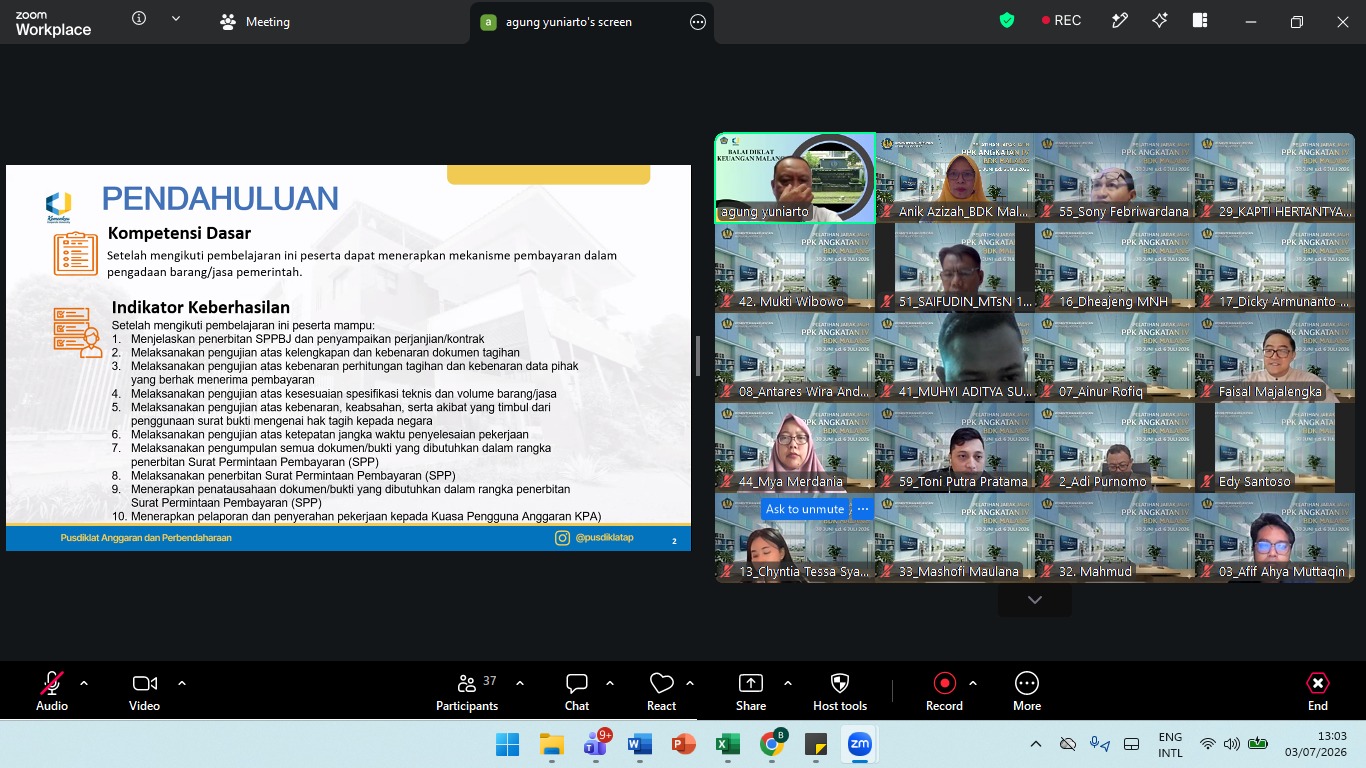Open the React emoji menu
The image size is (1366, 768).
[661, 691]
